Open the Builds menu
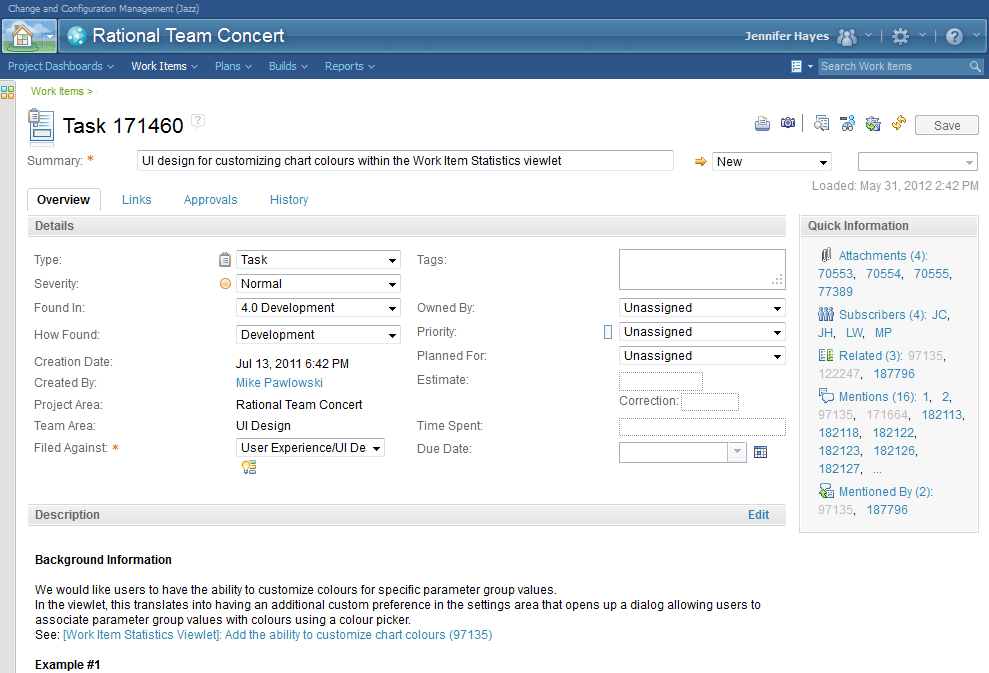The width and height of the screenshot is (989, 673). pos(288,66)
